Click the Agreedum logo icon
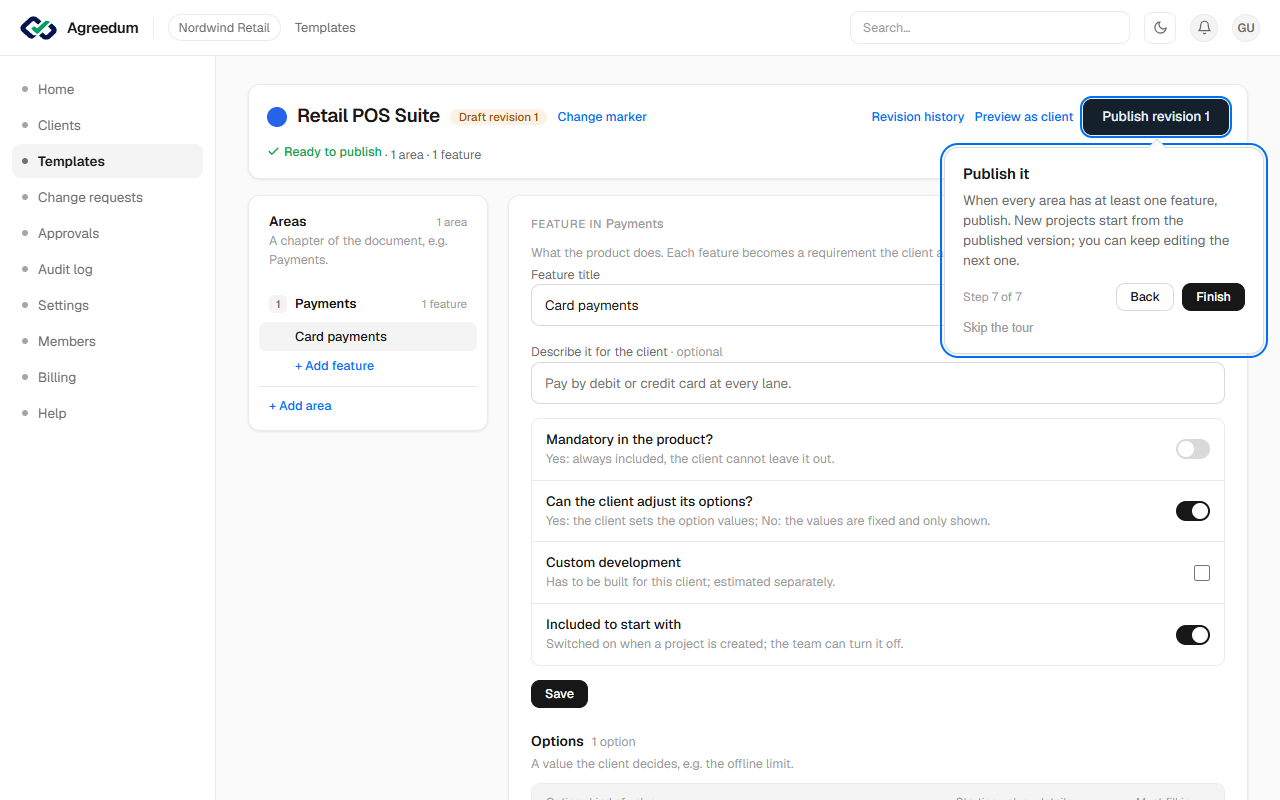Viewport: 1280px width, 800px height. click(x=38, y=28)
